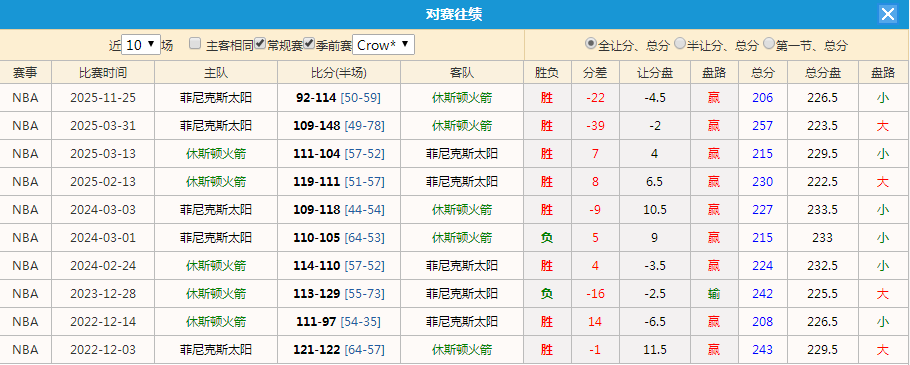The width and height of the screenshot is (910, 365).
Task: Click the 2025-11-25 match date
Action: pos(103,98)
